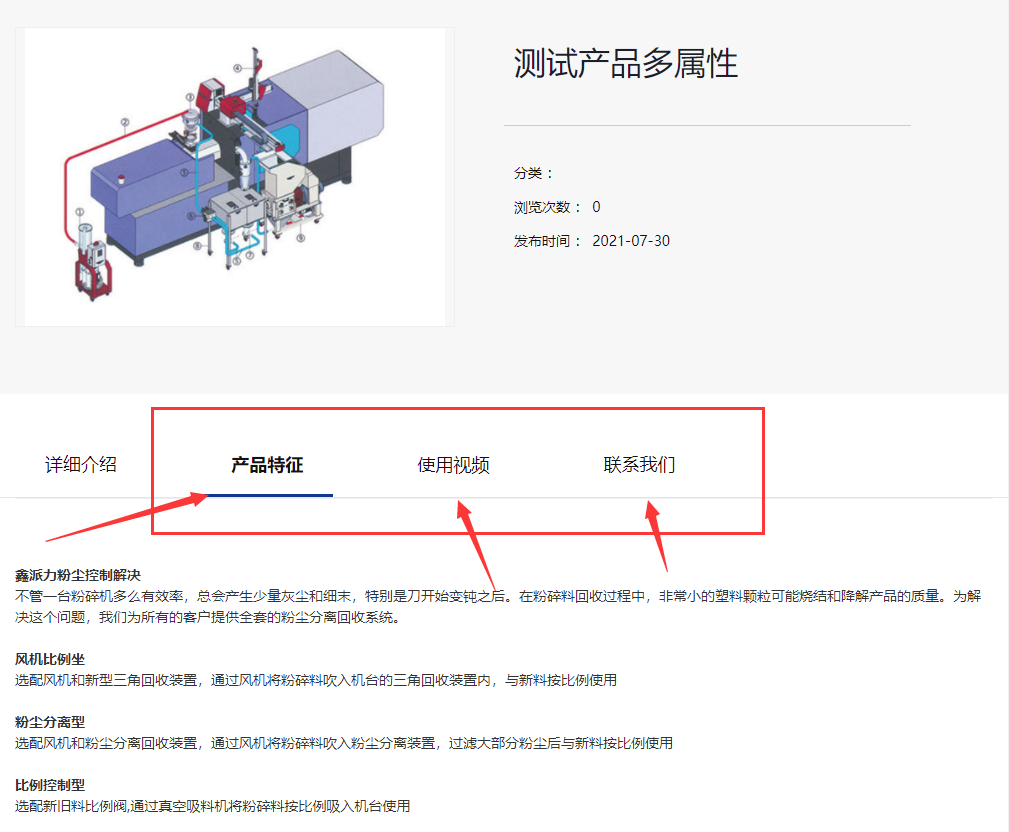The height and width of the screenshot is (832, 1009).
Task: Click the circled number 1 callout marker
Action: coord(80,212)
